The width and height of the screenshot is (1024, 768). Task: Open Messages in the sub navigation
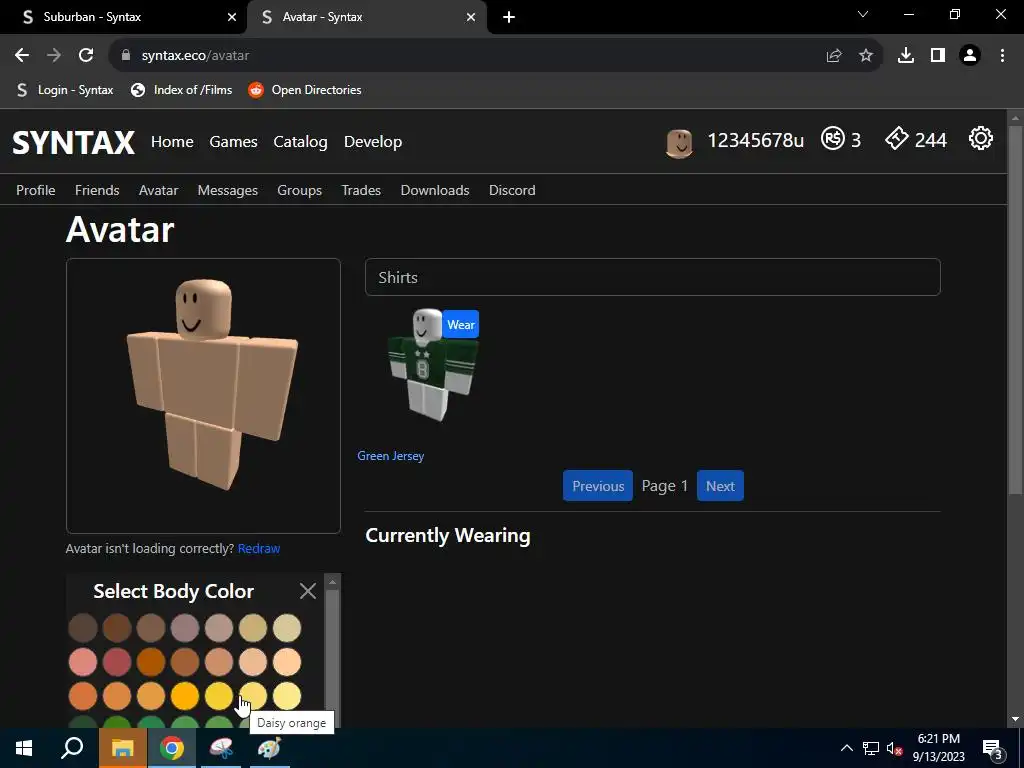pyautogui.click(x=227, y=190)
